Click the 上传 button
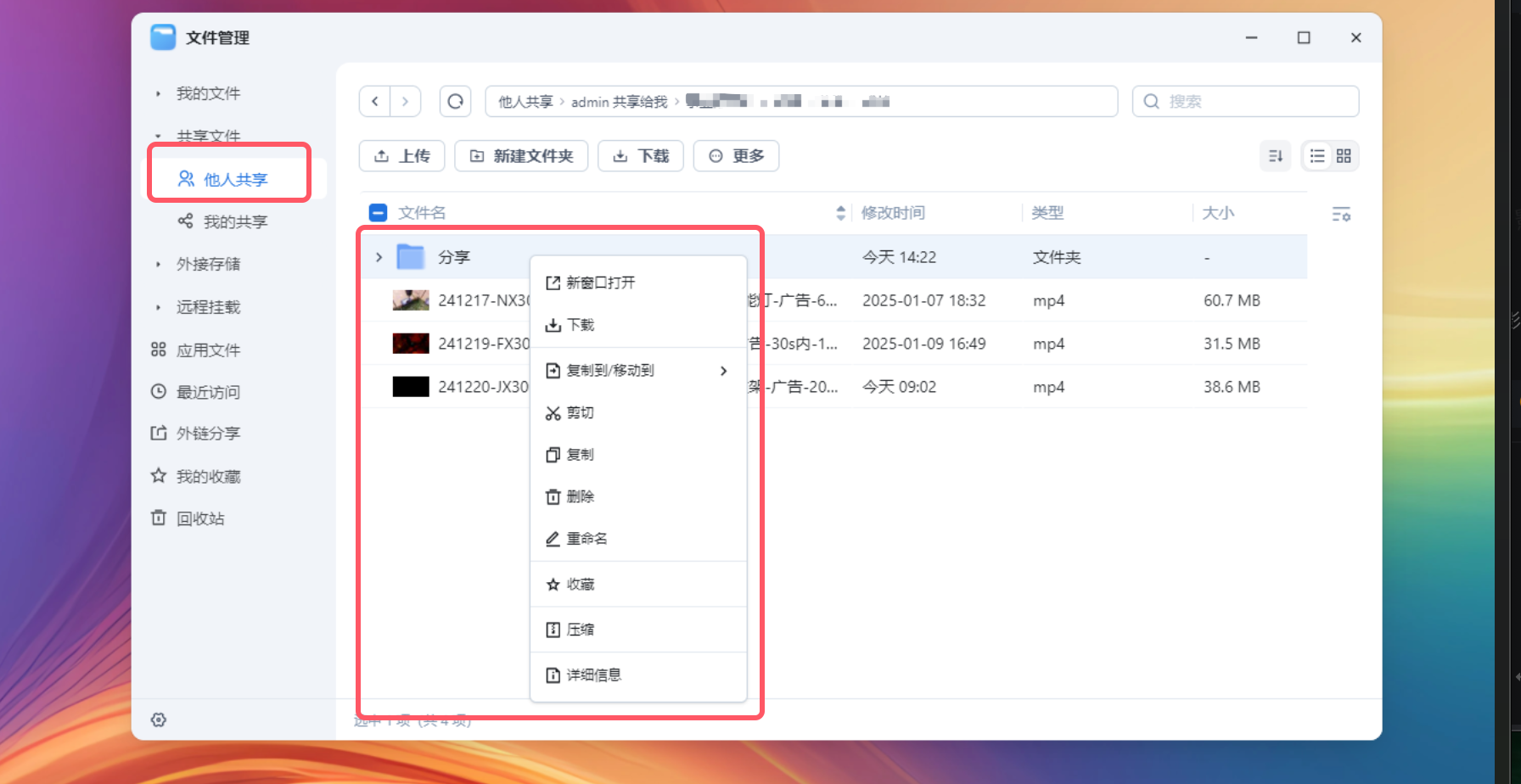Screen dimensions: 1521x784 tap(402, 156)
